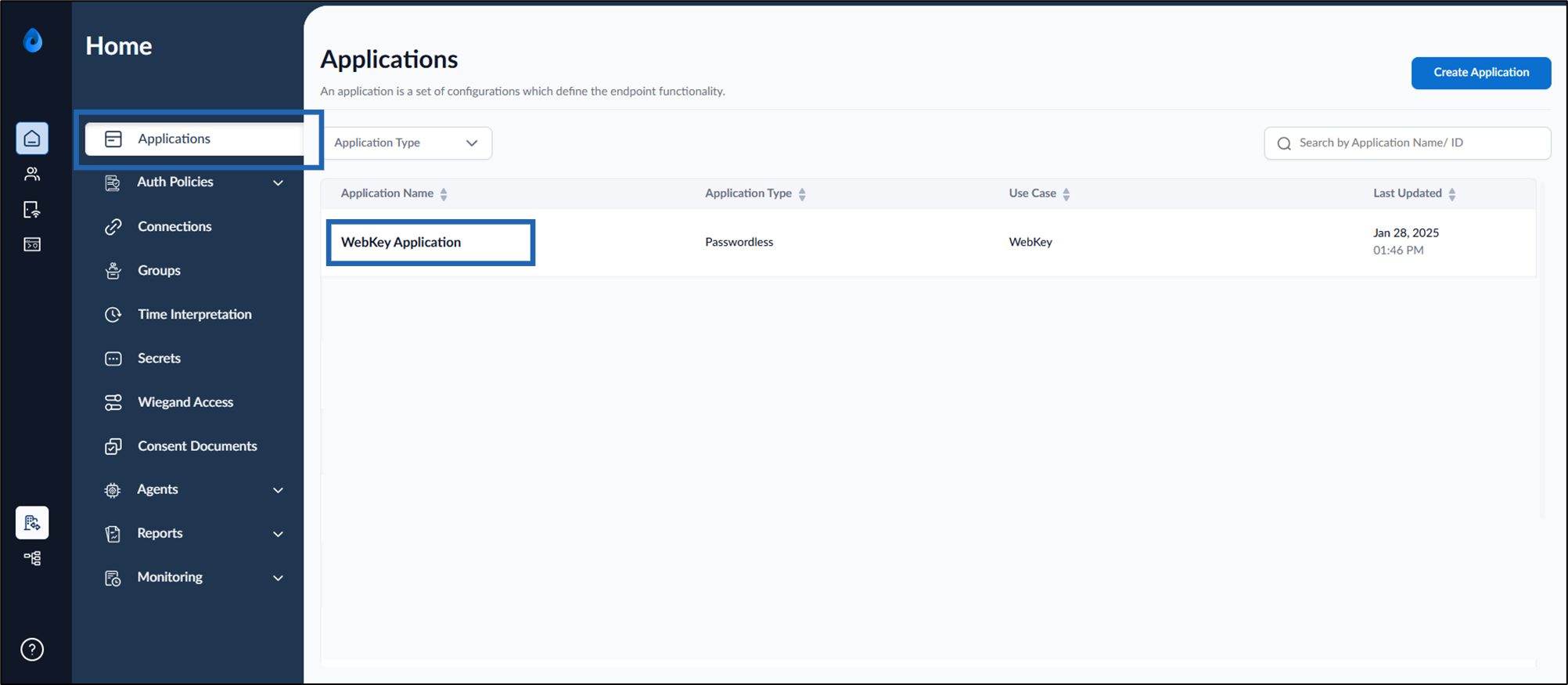Open the device wifi icon in rail
Viewport: 1568px width, 685px height.
pos(32,209)
